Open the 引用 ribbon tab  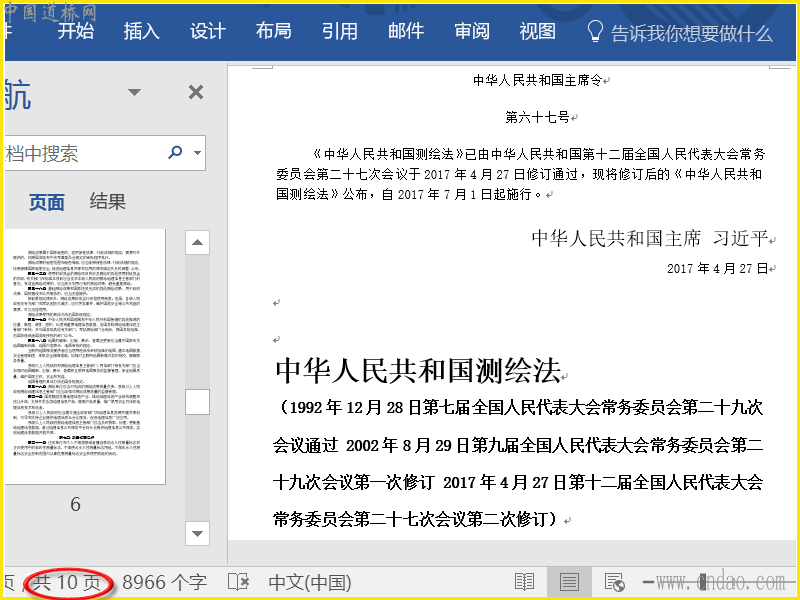(x=340, y=32)
